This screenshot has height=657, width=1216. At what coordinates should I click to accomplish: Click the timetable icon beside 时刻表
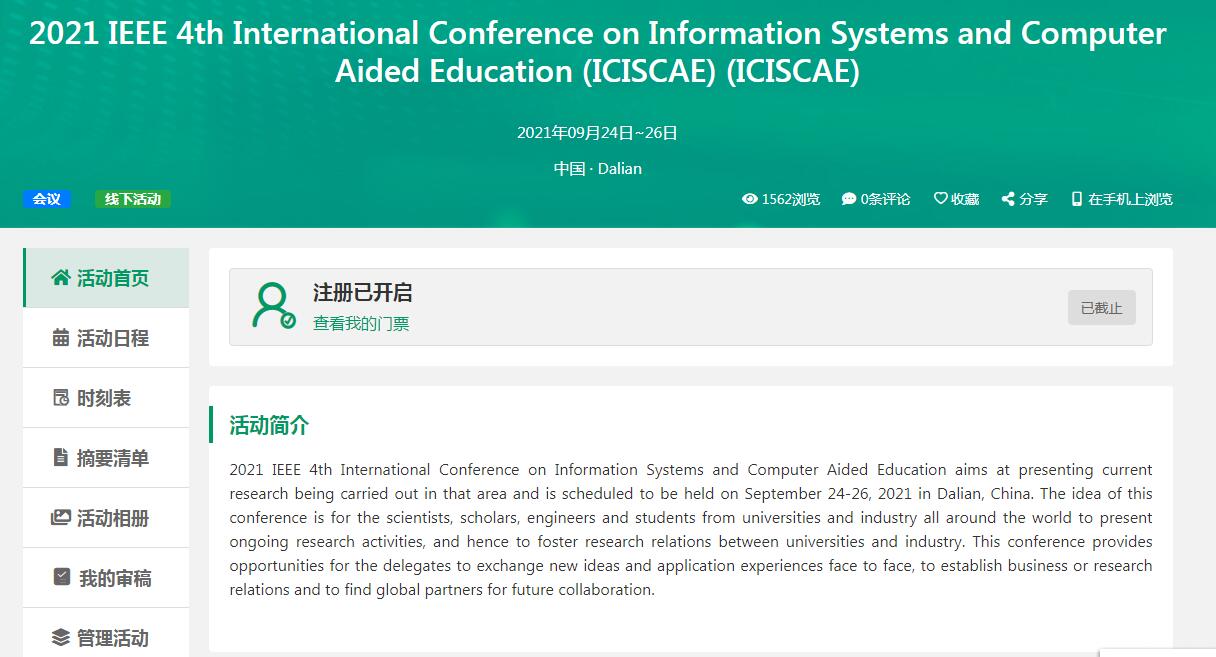(x=61, y=398)
